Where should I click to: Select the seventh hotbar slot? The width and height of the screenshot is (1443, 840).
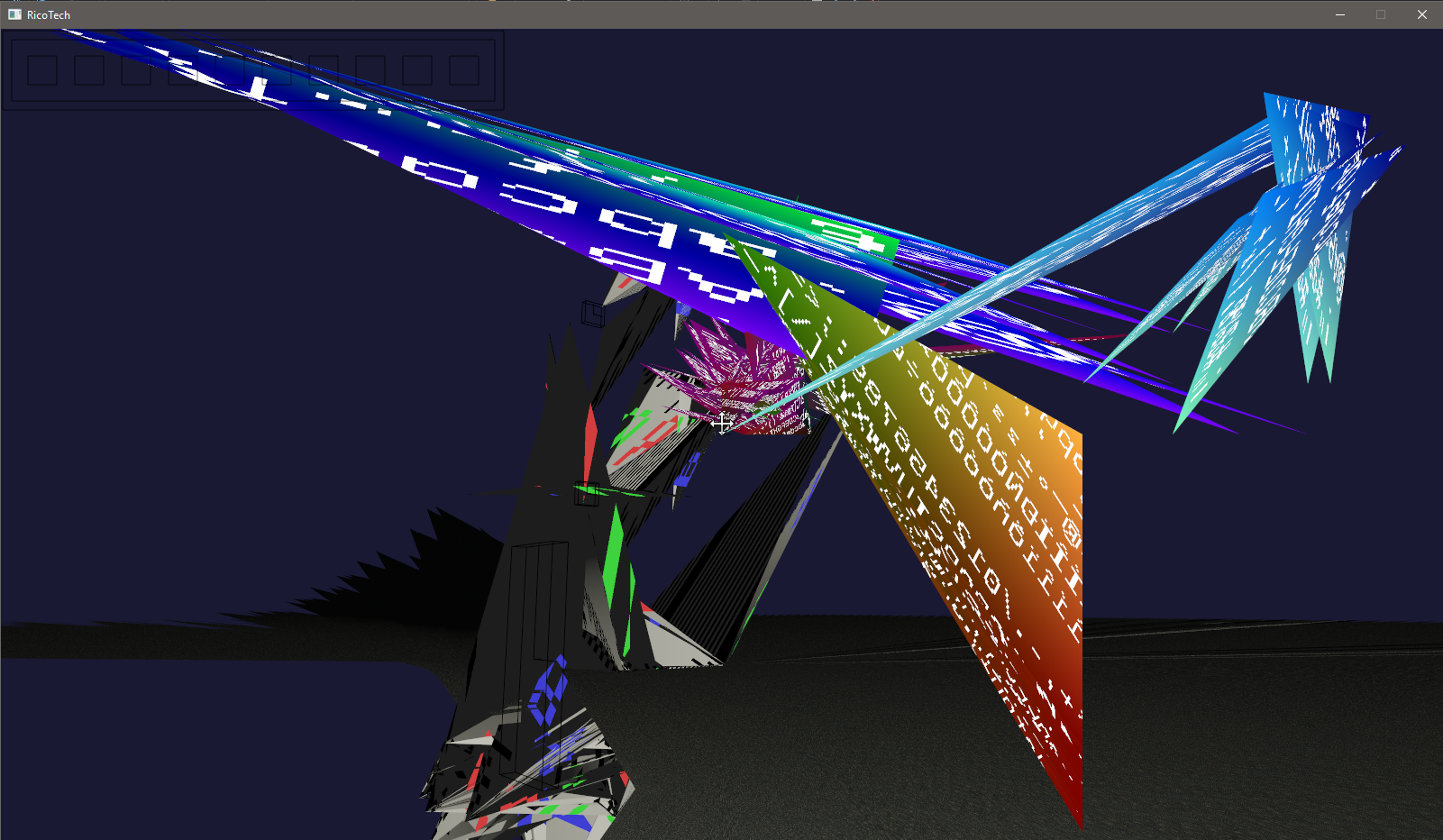(x=324, y=70)
